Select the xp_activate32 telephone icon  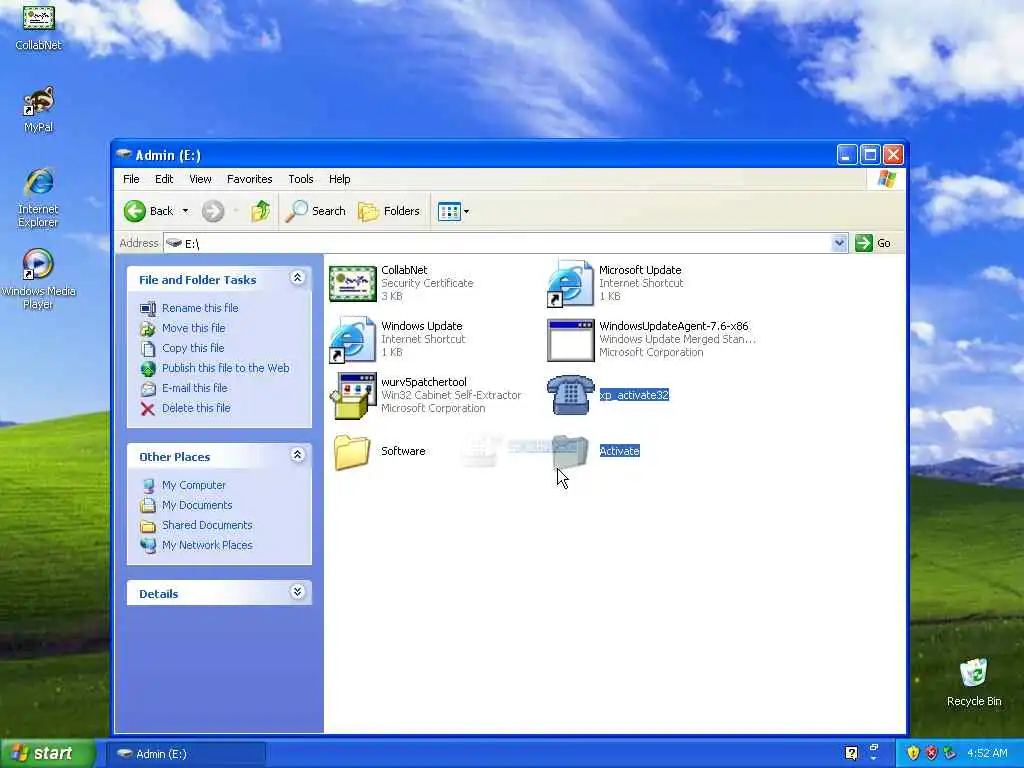(x=570, y=395)
